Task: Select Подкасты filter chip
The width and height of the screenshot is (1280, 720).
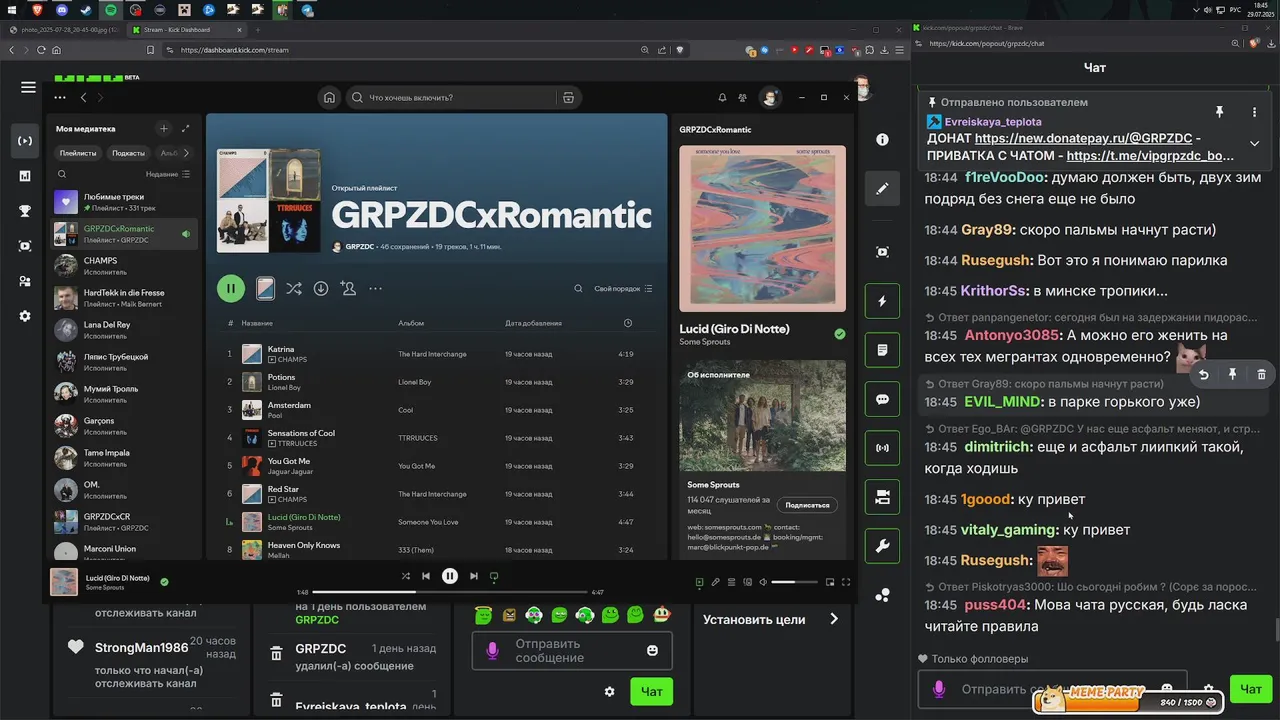Action: [x=129, y=153]
